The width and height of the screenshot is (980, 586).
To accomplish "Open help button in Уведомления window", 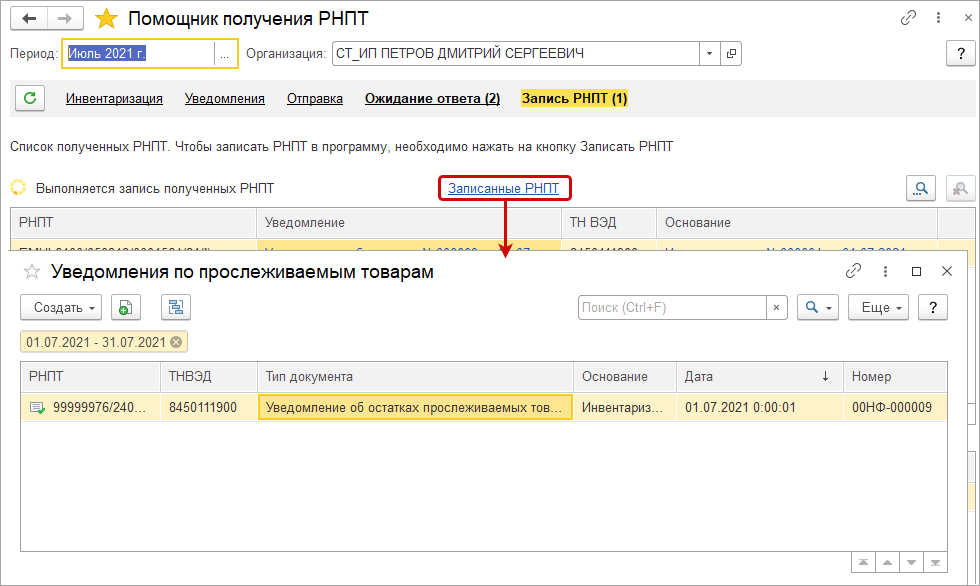I will click(x=932, y=307).
